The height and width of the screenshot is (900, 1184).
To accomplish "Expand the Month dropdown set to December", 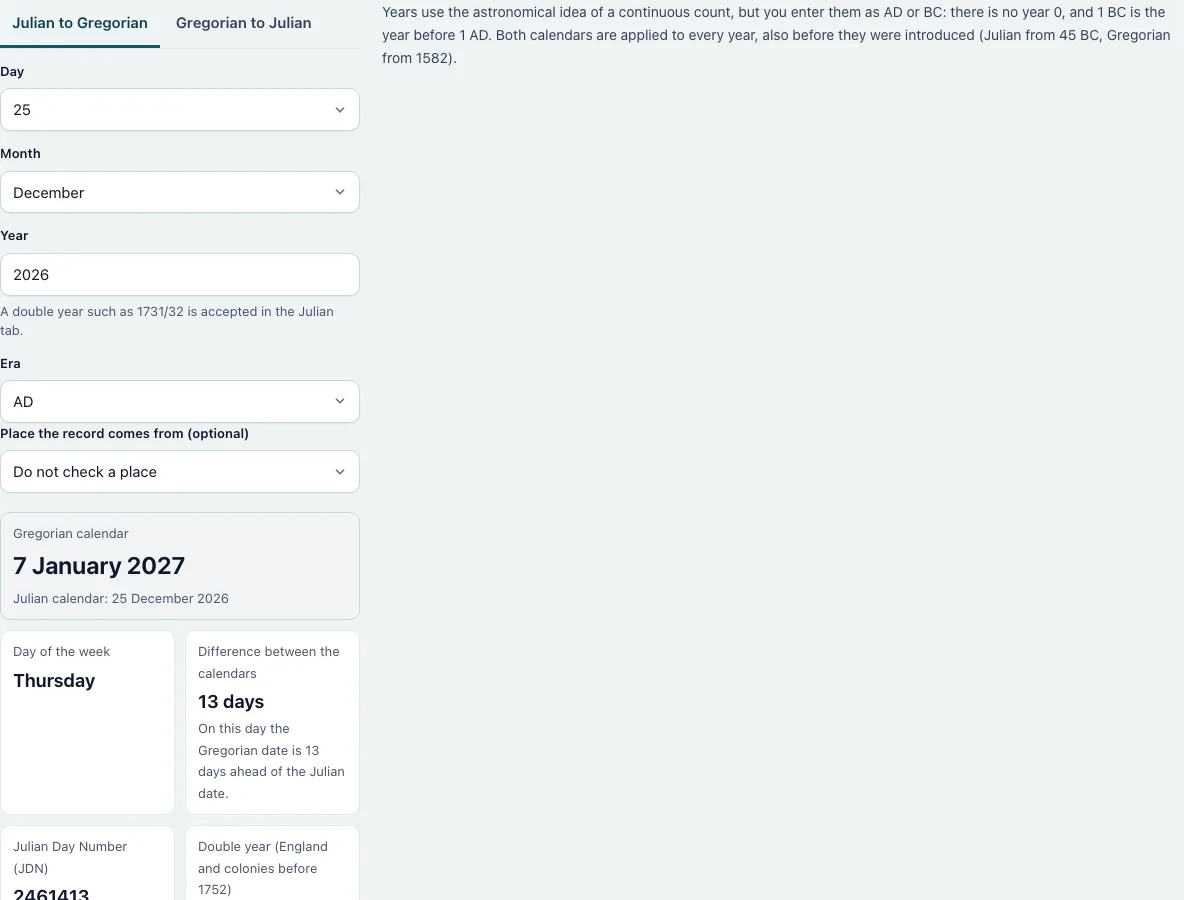I will (x=180, y=193).
